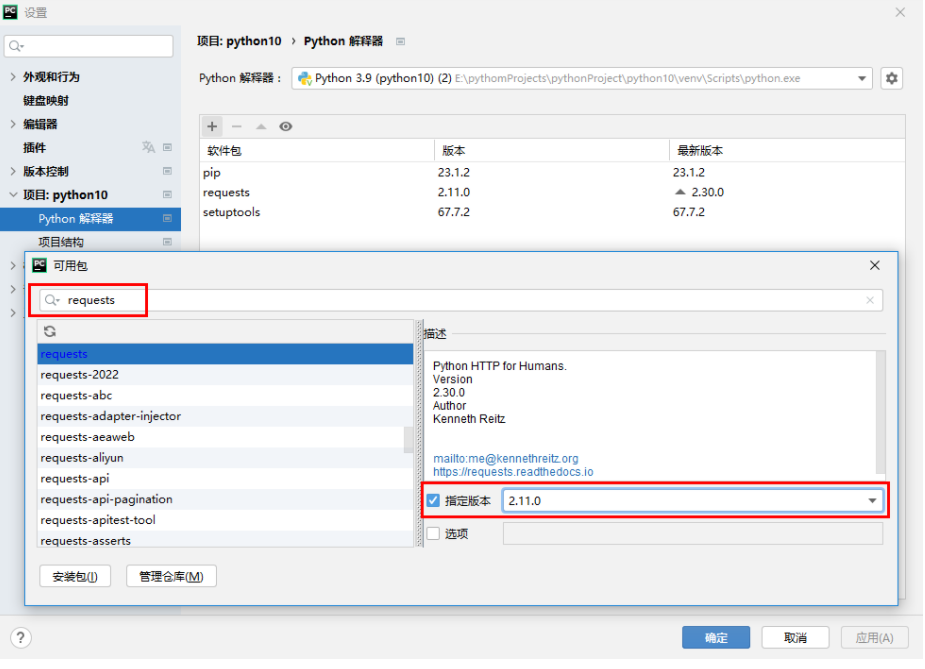Click the refresh icon in Available Packages list
Viewport: 925px width, 669px height.
point(50,332)
